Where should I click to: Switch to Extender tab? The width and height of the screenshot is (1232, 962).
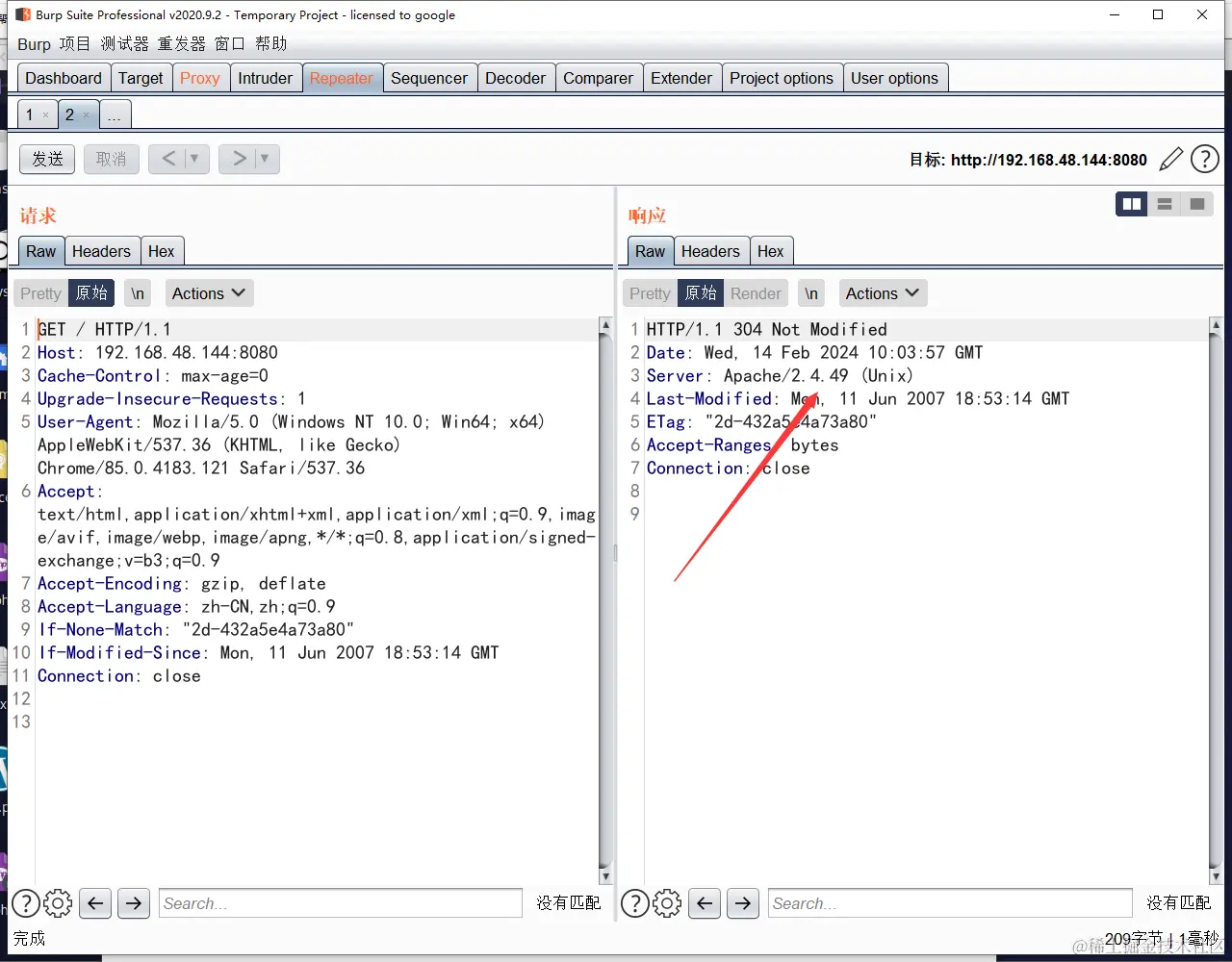point(681,78)
